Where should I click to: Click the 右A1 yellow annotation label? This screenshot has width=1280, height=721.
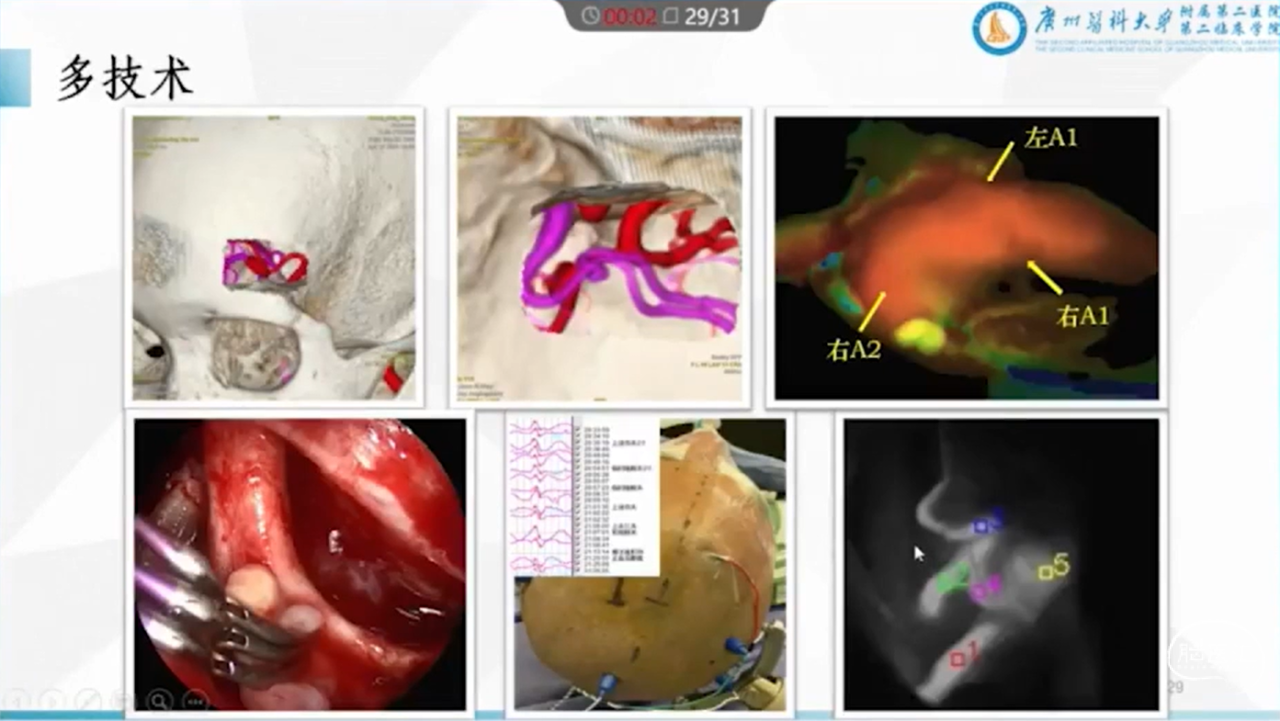click(x=1083, y=316)
